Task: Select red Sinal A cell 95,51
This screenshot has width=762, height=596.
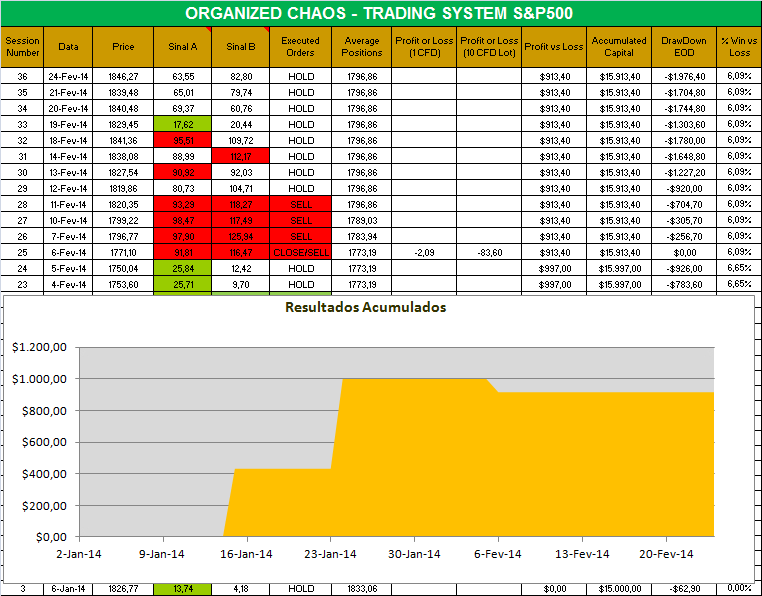Action: tap(183, 140)
